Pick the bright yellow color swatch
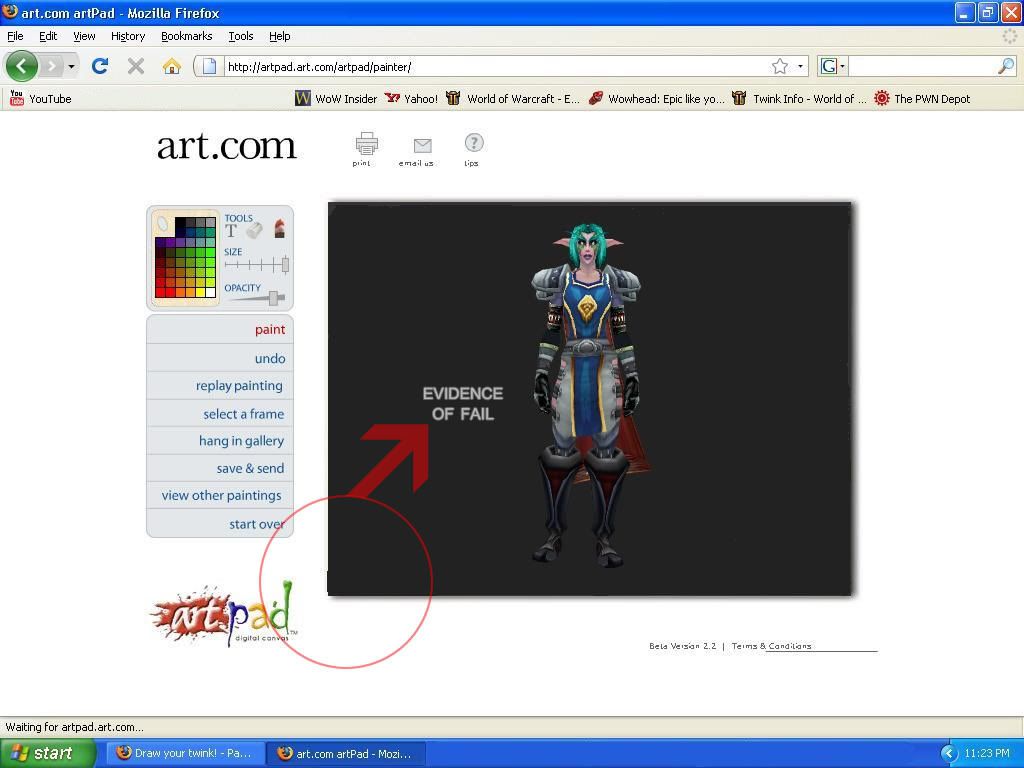 tap(200, 293)
